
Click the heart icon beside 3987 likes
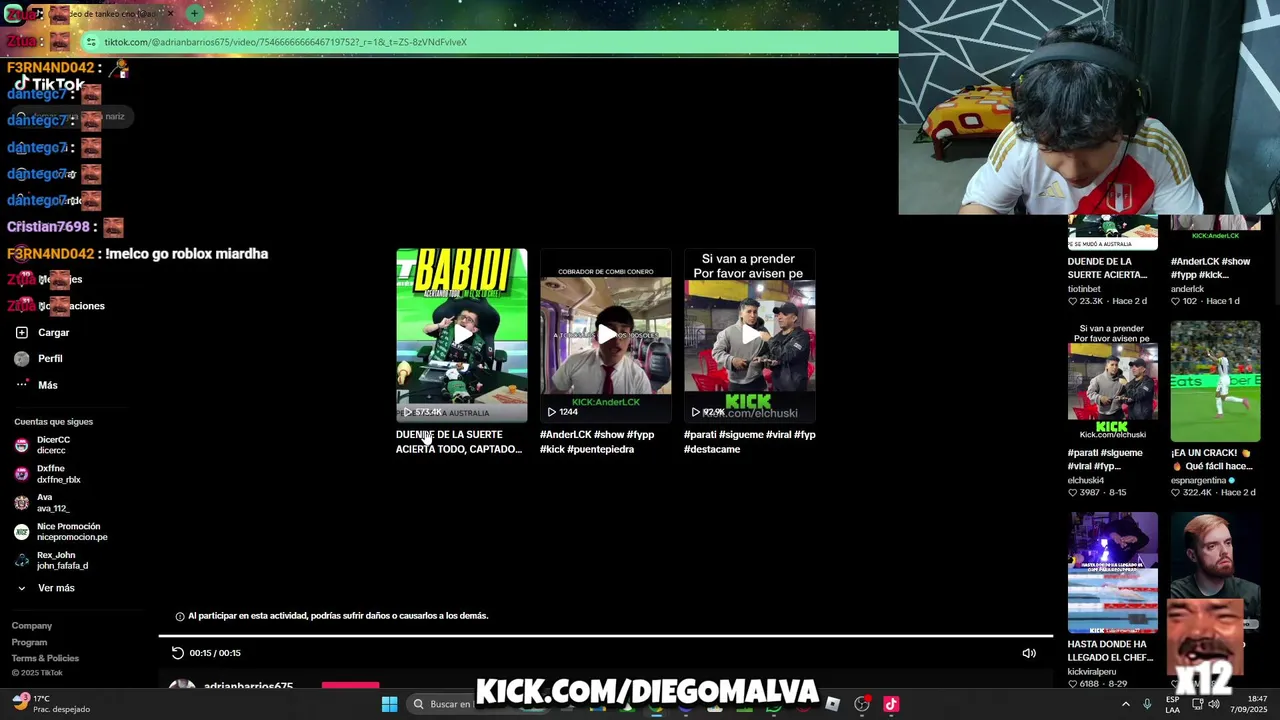tap(1073, 493)
